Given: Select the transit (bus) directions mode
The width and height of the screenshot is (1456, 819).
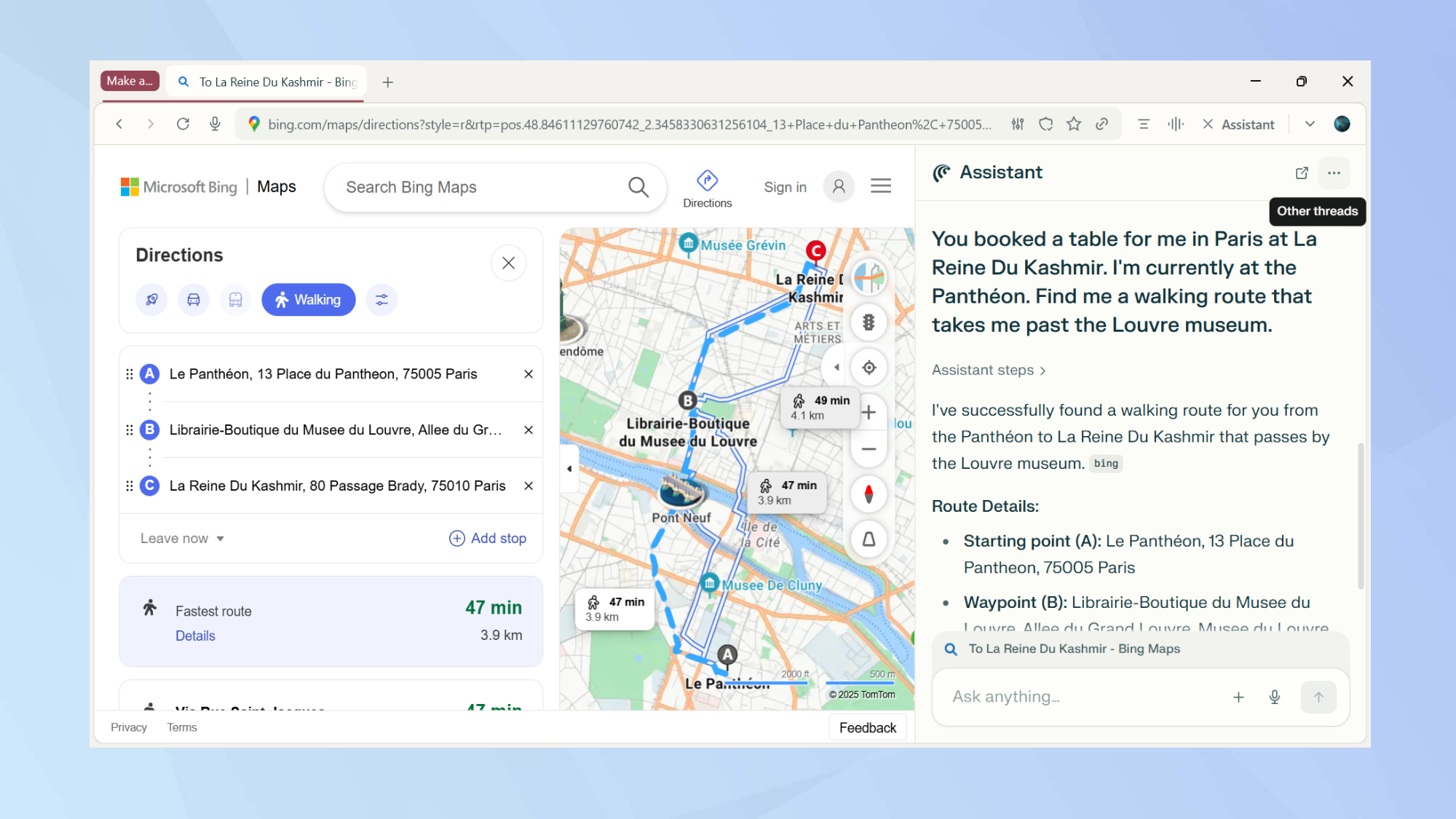Looking at the screenshot, I should [234, 299].
